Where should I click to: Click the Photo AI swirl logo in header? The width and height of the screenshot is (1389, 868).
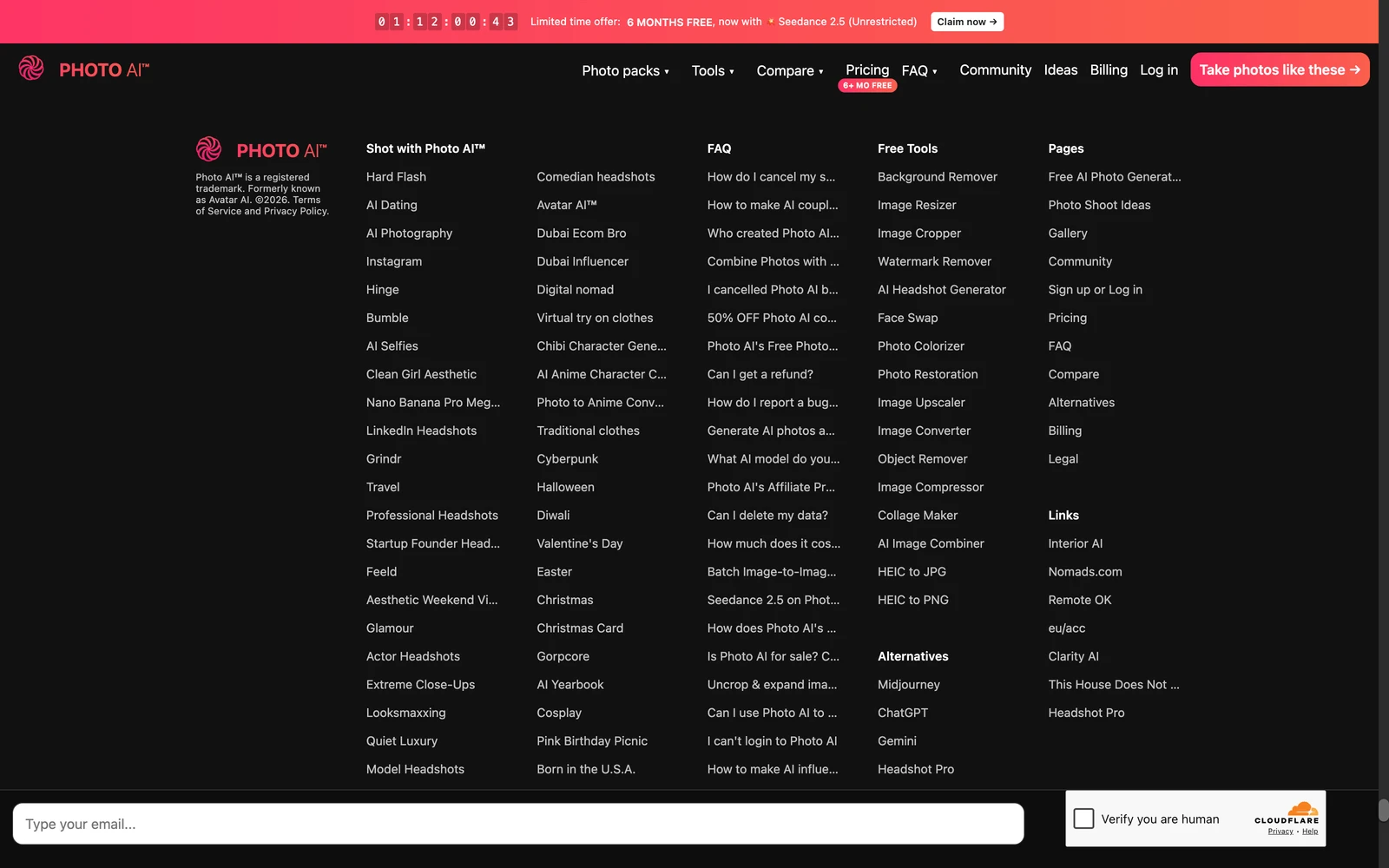tap(31, 68)
